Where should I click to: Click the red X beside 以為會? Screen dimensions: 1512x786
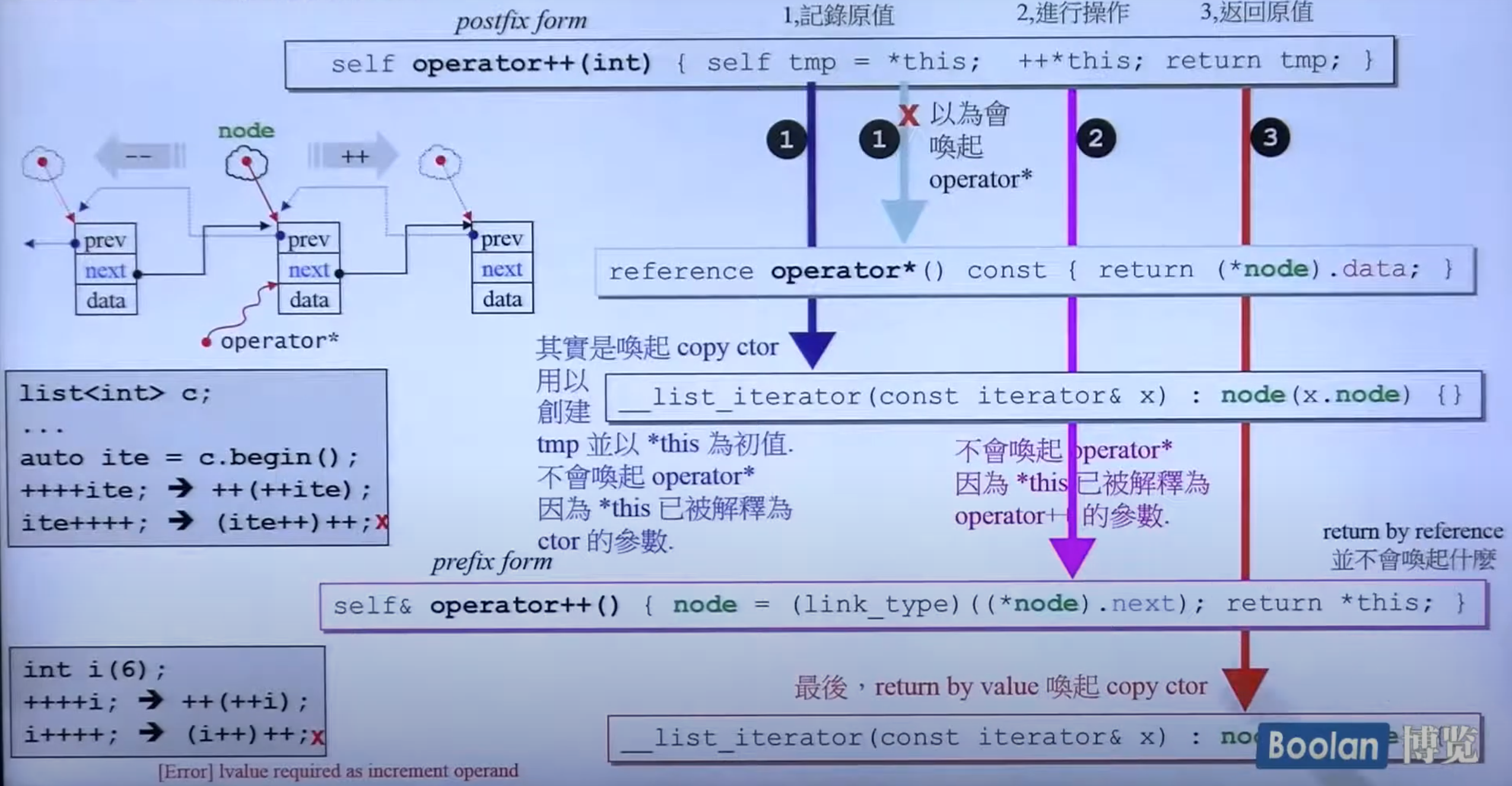pyautogui.click(x=909, y=115)
